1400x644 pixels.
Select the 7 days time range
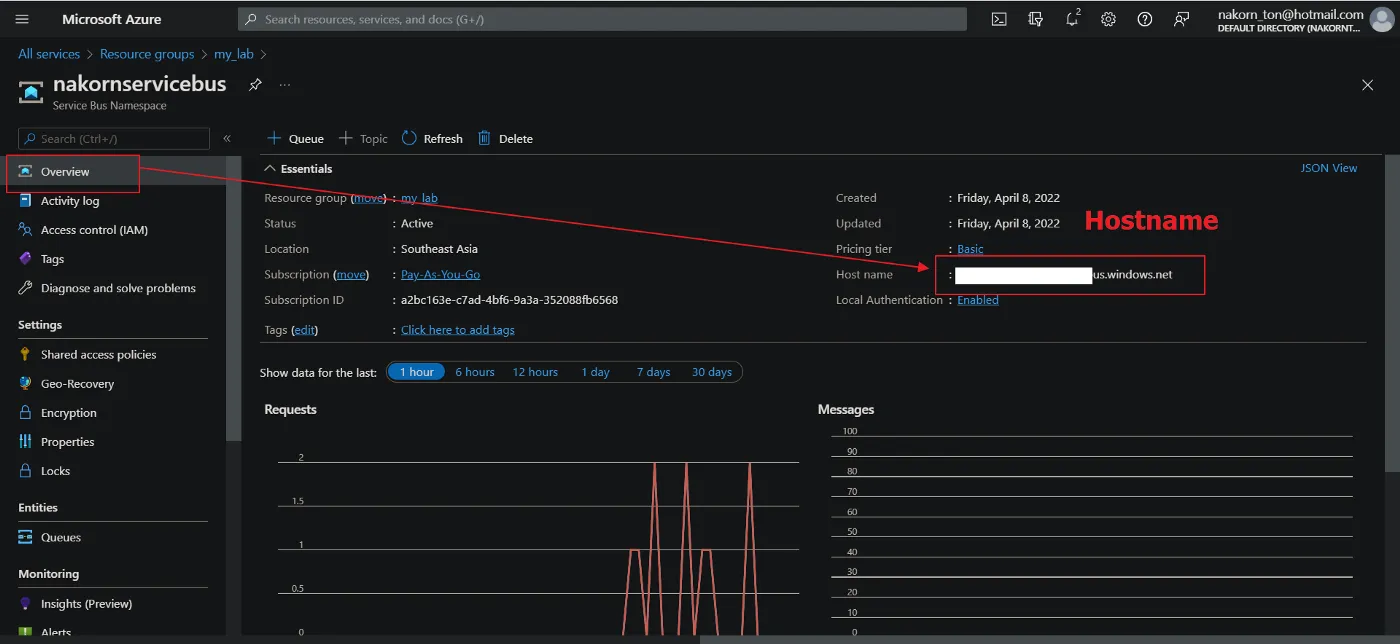(653, 372)
